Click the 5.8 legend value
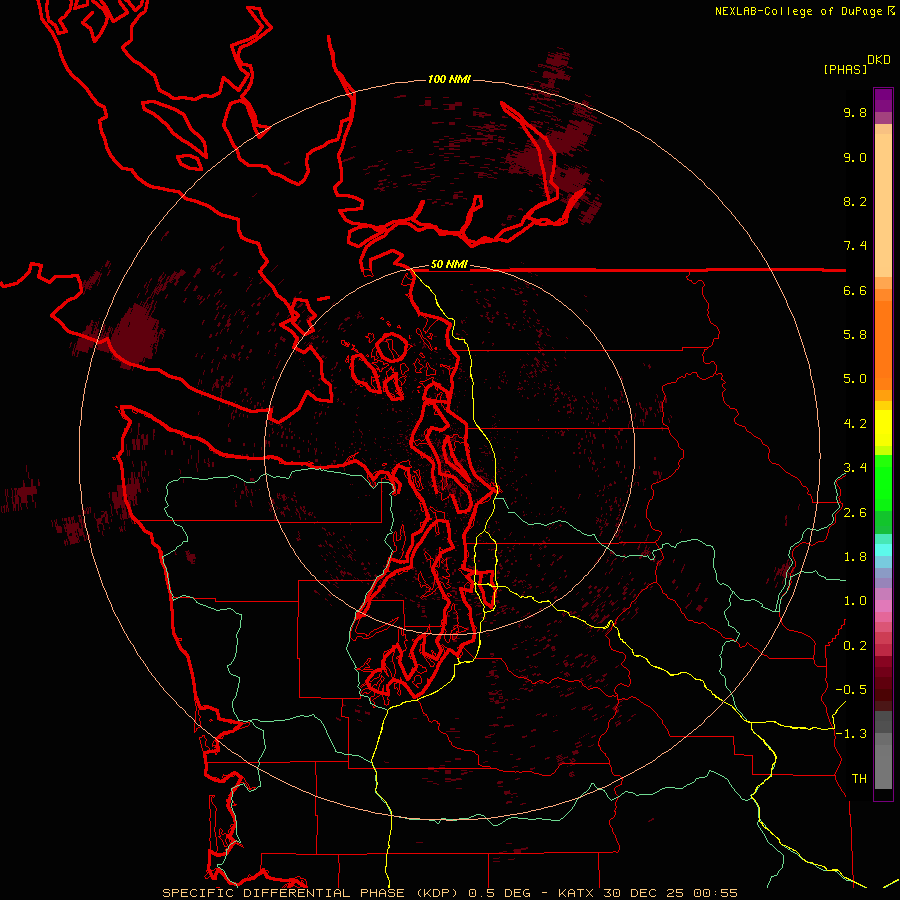900x900 pixels. coord(855,335)
